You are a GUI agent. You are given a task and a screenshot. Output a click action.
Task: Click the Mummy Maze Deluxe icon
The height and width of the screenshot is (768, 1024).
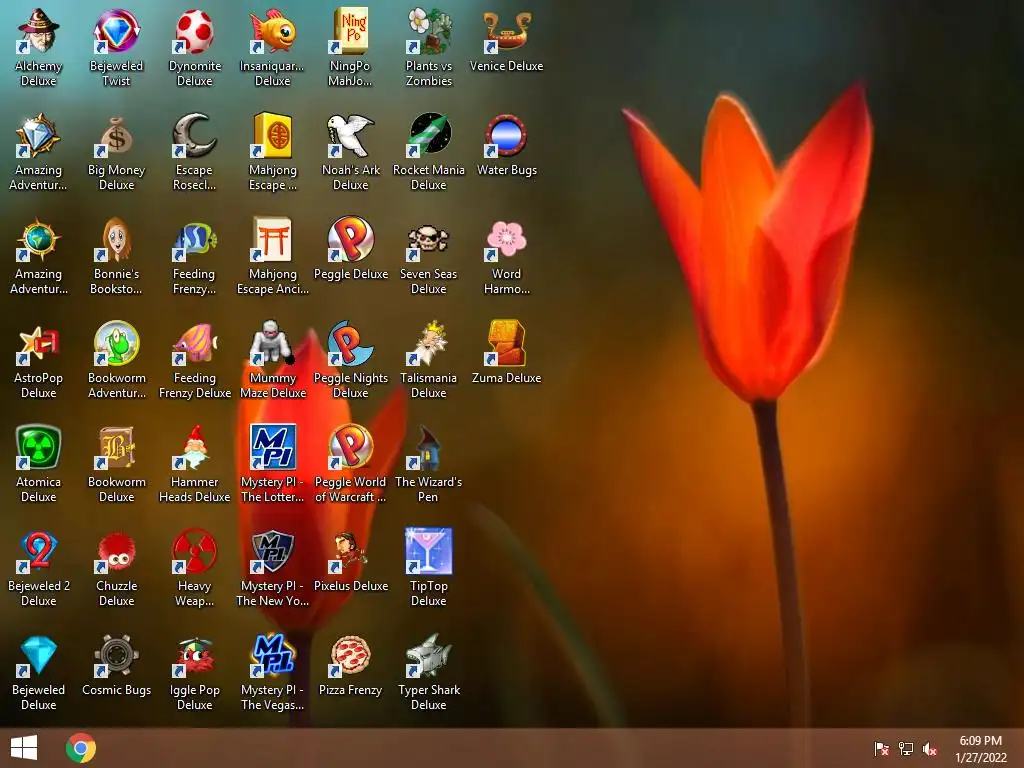point(272,343)
